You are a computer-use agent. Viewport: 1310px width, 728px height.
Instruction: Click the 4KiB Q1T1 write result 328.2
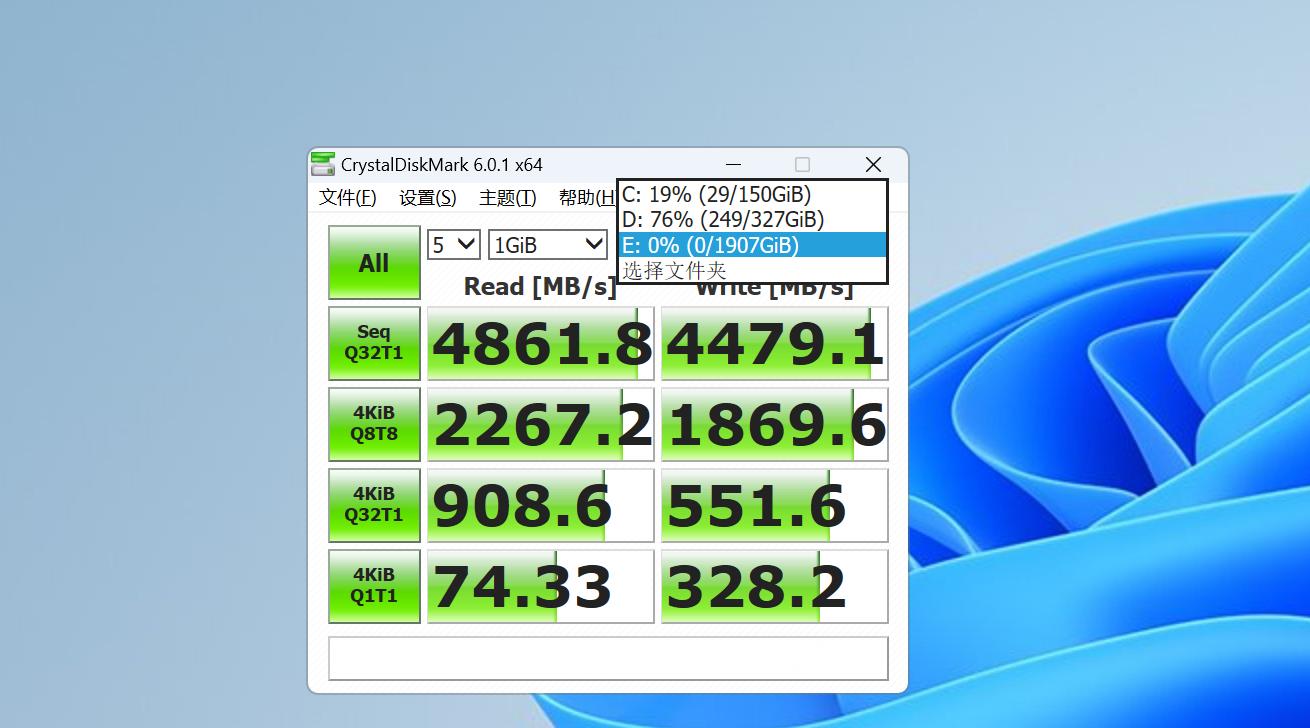point(773,586)
